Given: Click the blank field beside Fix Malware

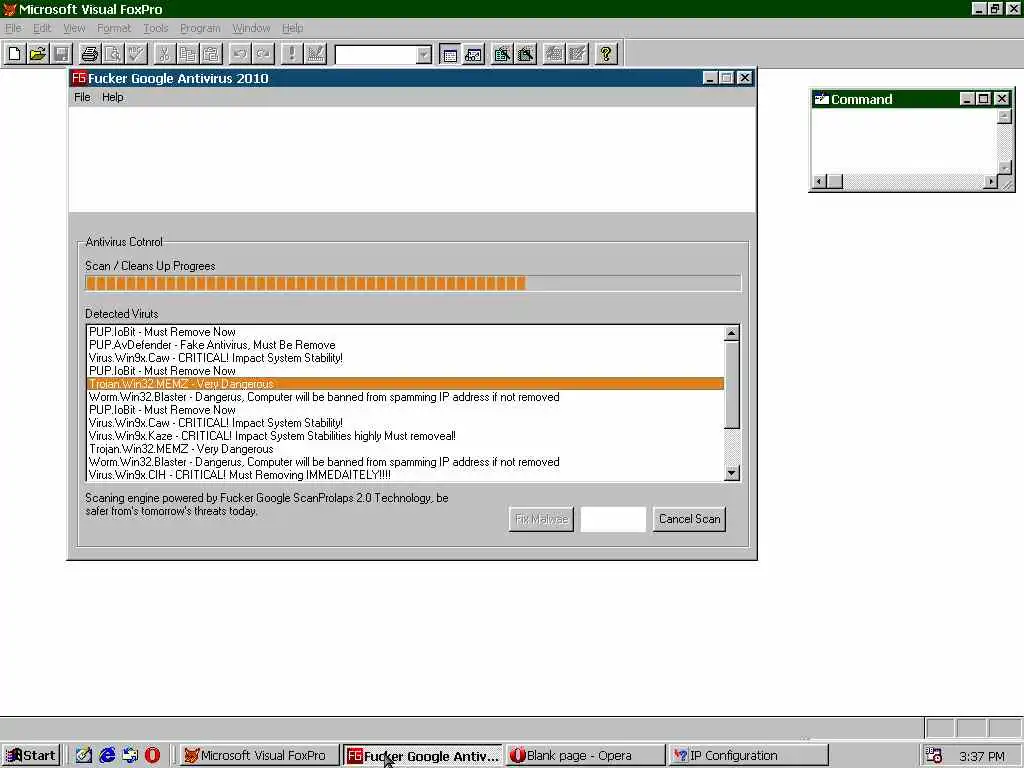Looking at the screenshot, I should coord(613,519).
